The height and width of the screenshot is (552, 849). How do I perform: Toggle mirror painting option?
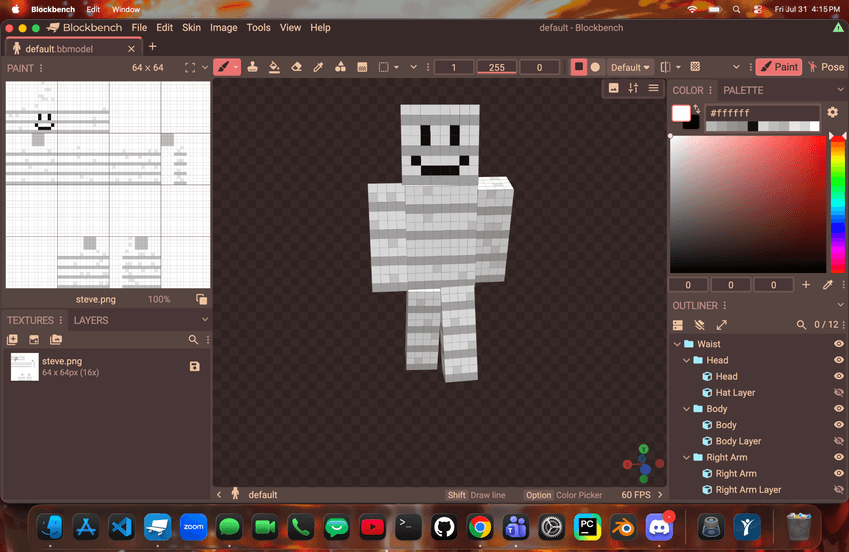tap(666, 67)
